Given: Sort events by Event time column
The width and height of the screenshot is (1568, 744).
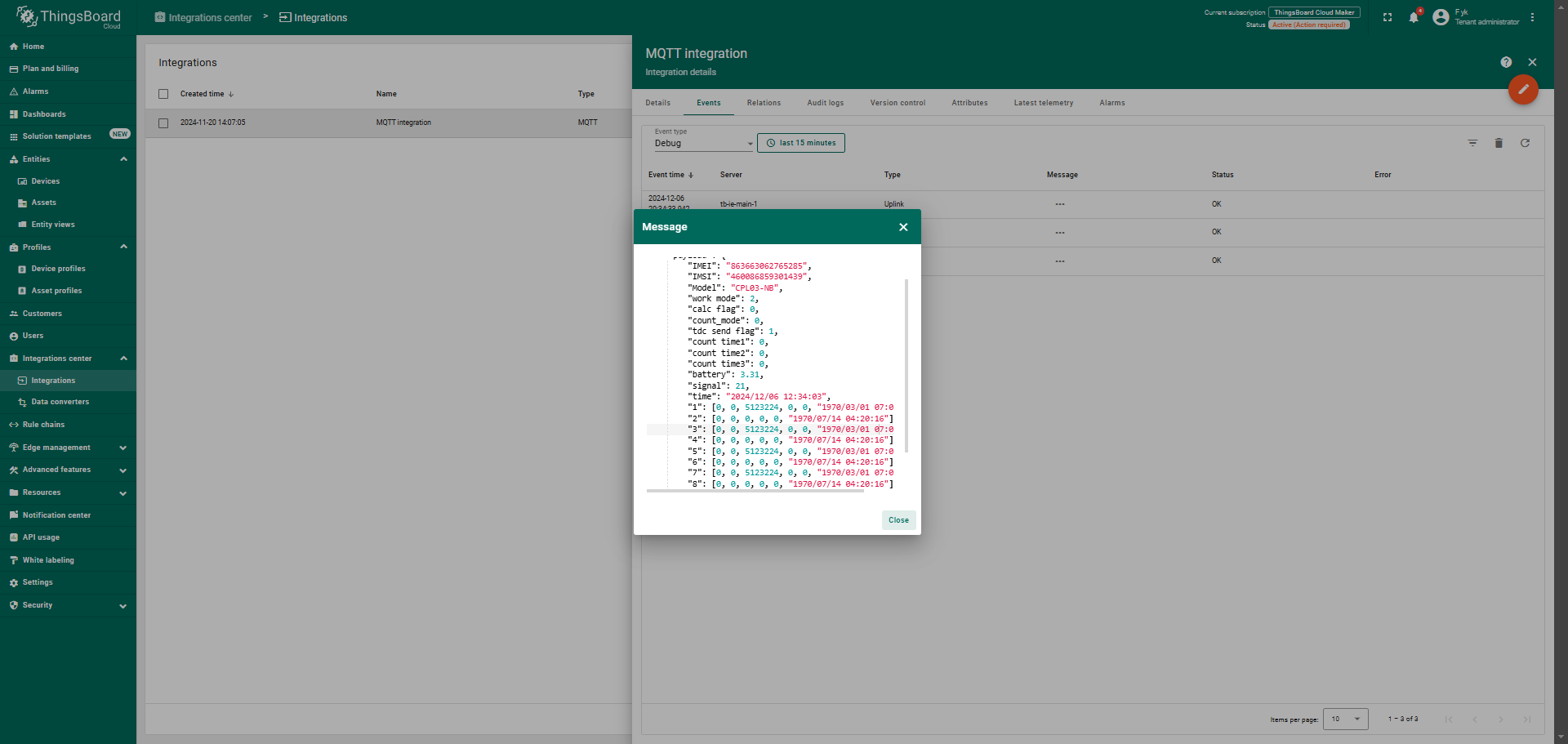Looking at the screenshot, I should [671, 175].
